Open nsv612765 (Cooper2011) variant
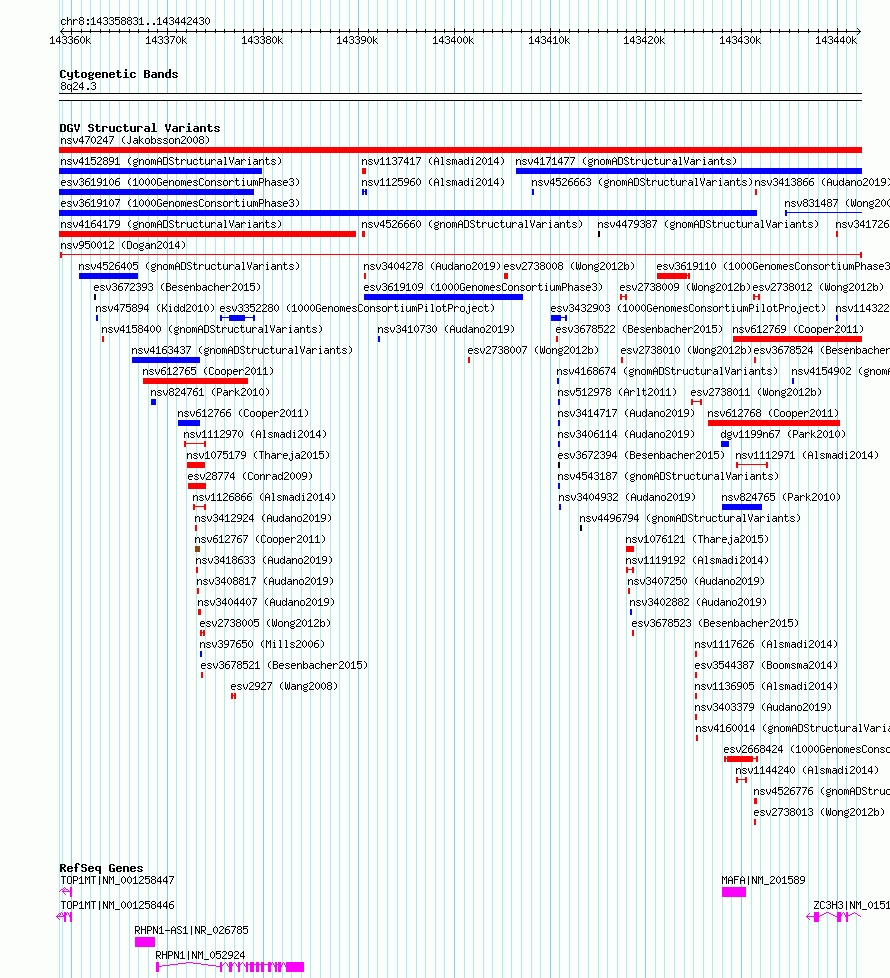 point(208,372)
